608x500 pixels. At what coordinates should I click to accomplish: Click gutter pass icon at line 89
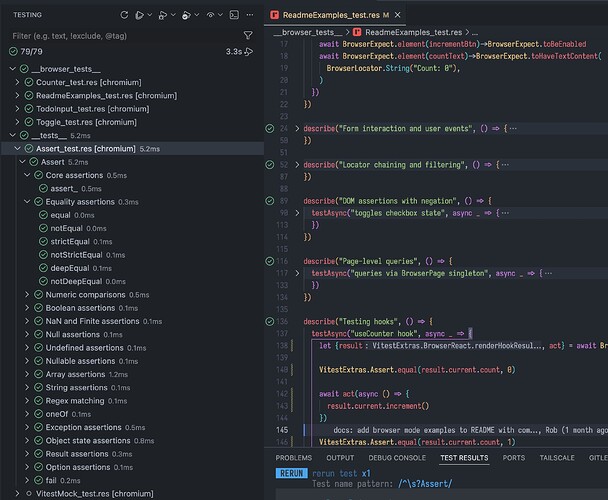(x=270, y=201)
